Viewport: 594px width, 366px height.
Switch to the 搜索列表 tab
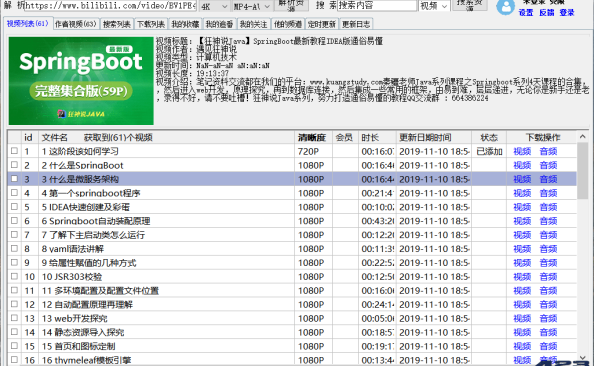(x=117, y=24)
